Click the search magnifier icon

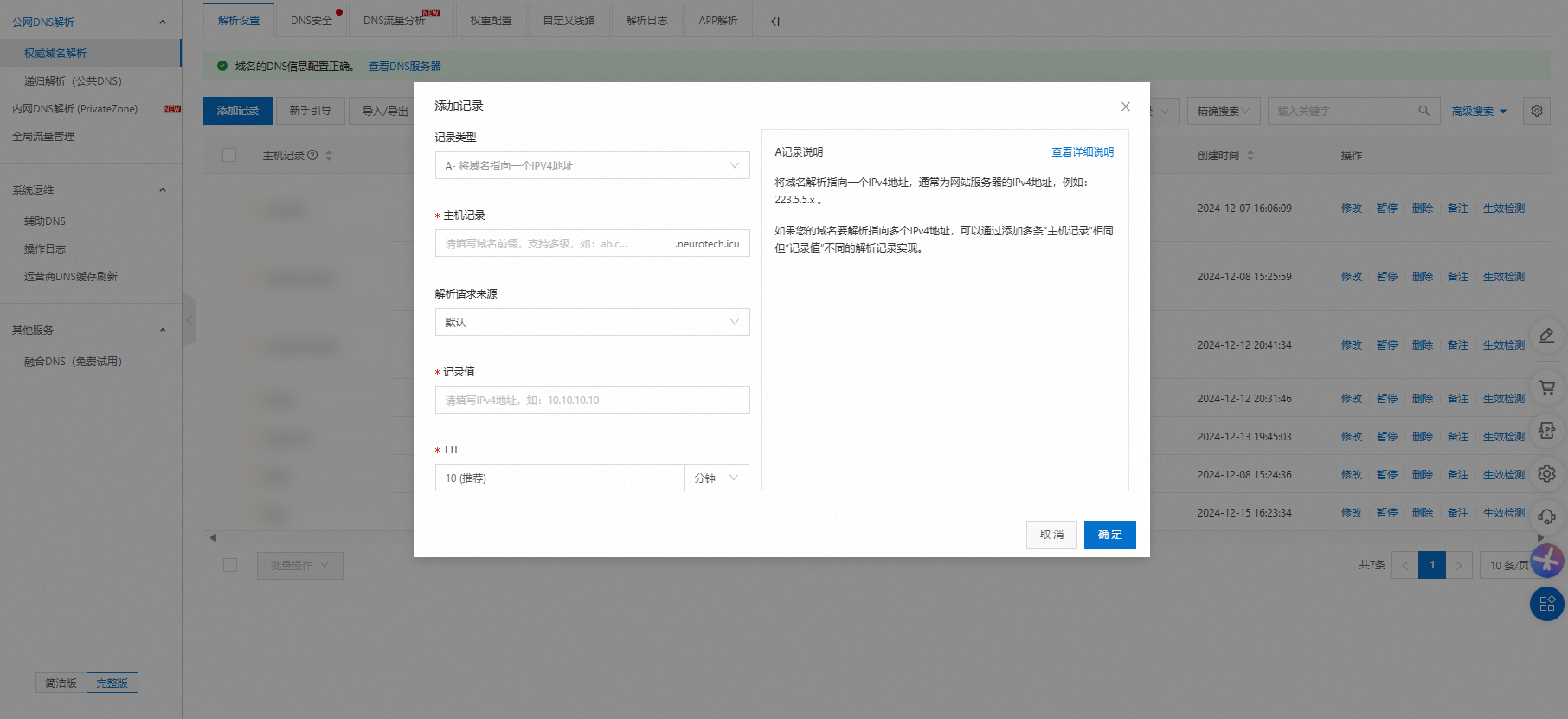1423,111
